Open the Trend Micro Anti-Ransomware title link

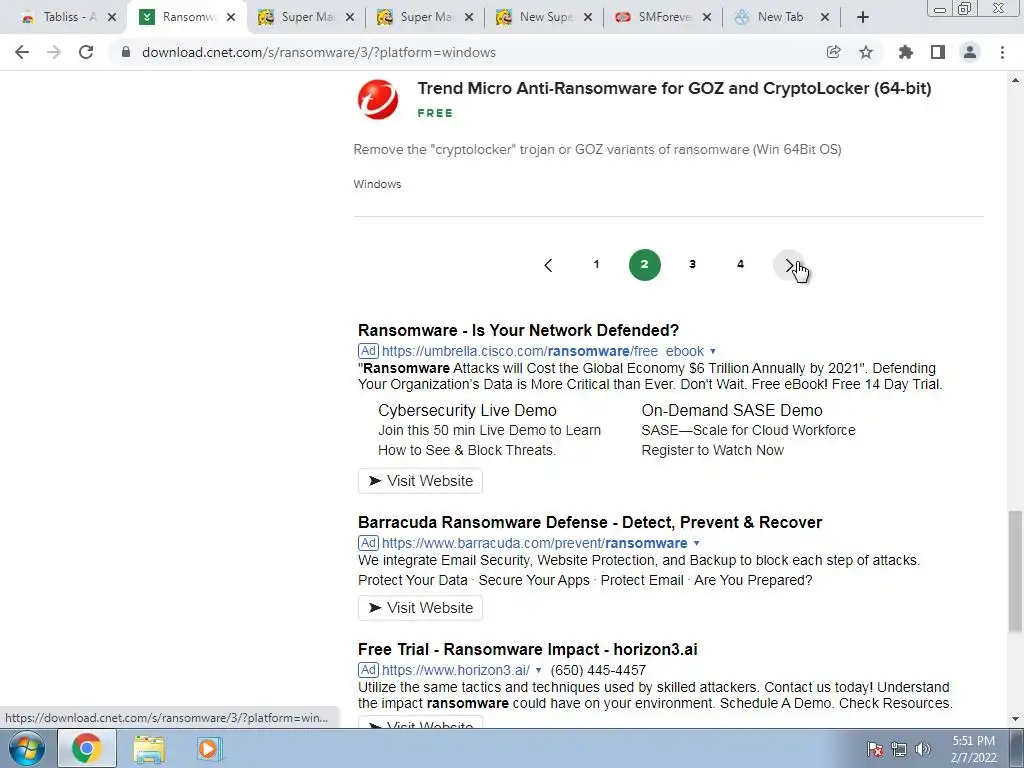pos(674,89)
